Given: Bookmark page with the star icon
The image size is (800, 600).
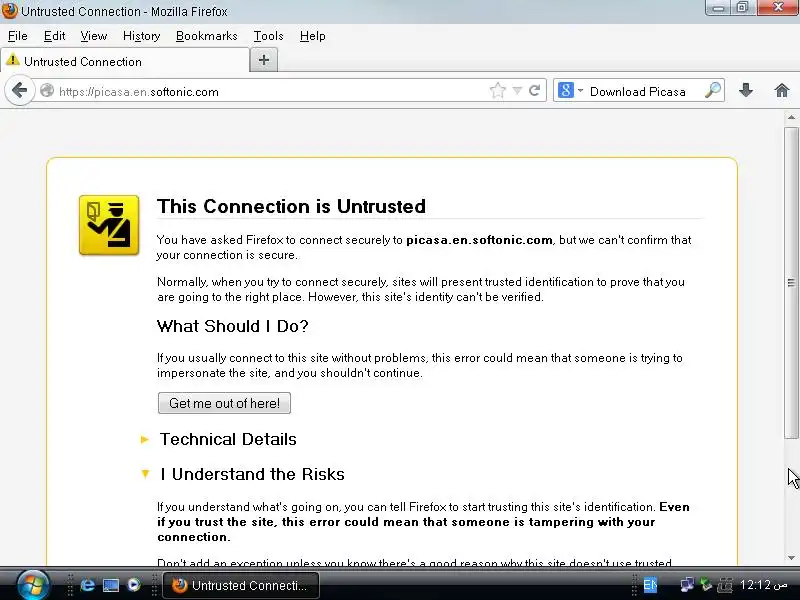Looking at the screenshot, I should coord(497,91).
